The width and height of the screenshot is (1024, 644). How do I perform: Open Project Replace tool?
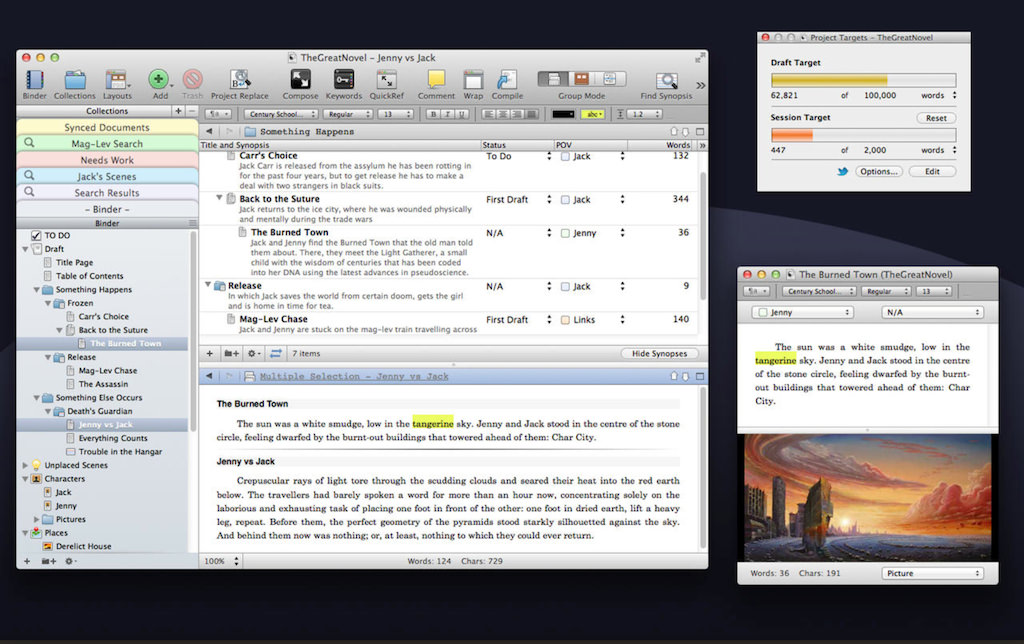240,80
